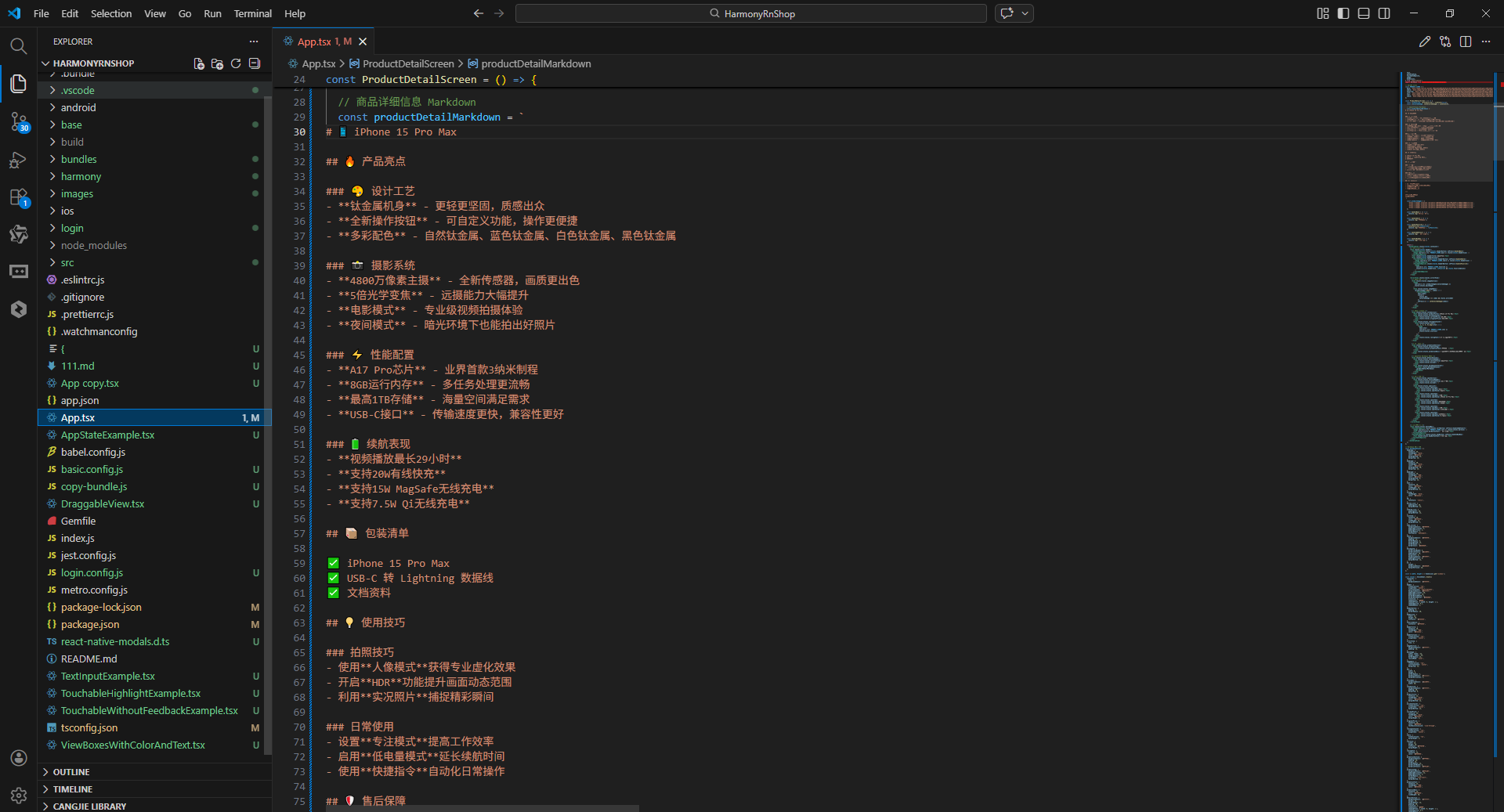Image resolution: width=1504 pixels, height=812 pixels.
Task: Open the Search view in activity bar
Action: click(x=19, y=45)
